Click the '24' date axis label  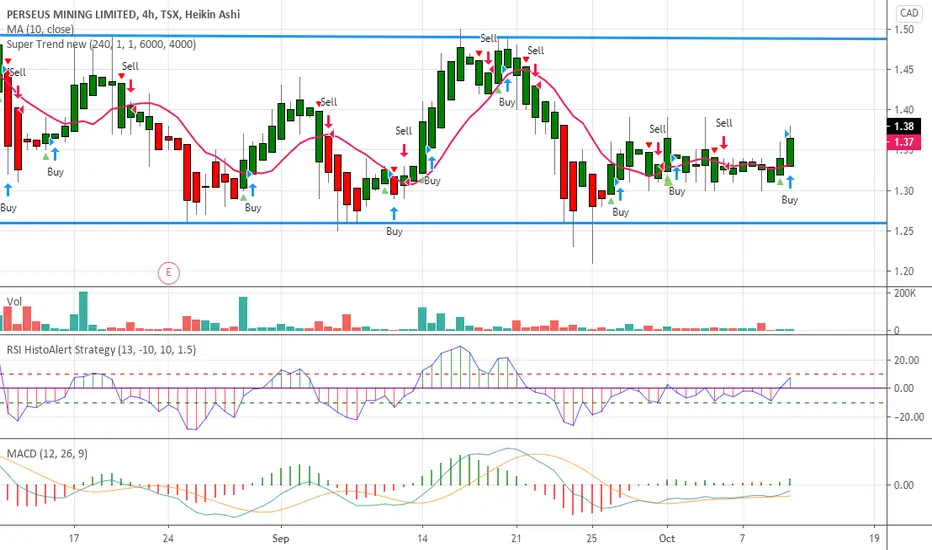click(168, 538)
